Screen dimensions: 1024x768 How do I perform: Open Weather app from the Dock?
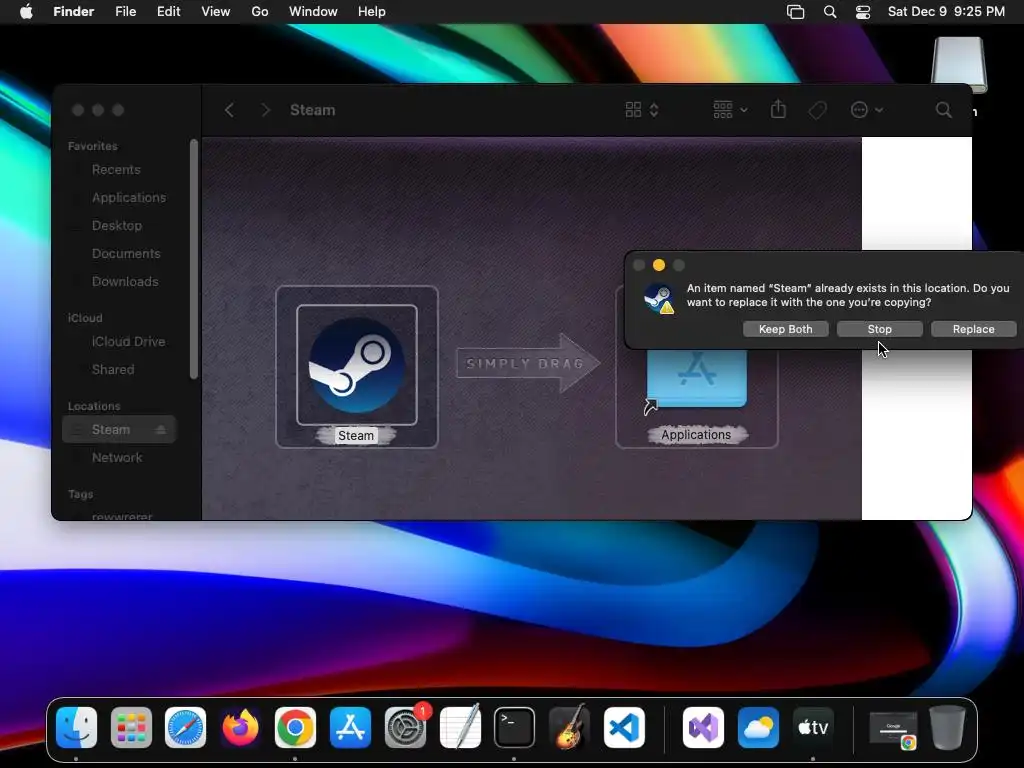pyautogui.click(x=758, y=728)
